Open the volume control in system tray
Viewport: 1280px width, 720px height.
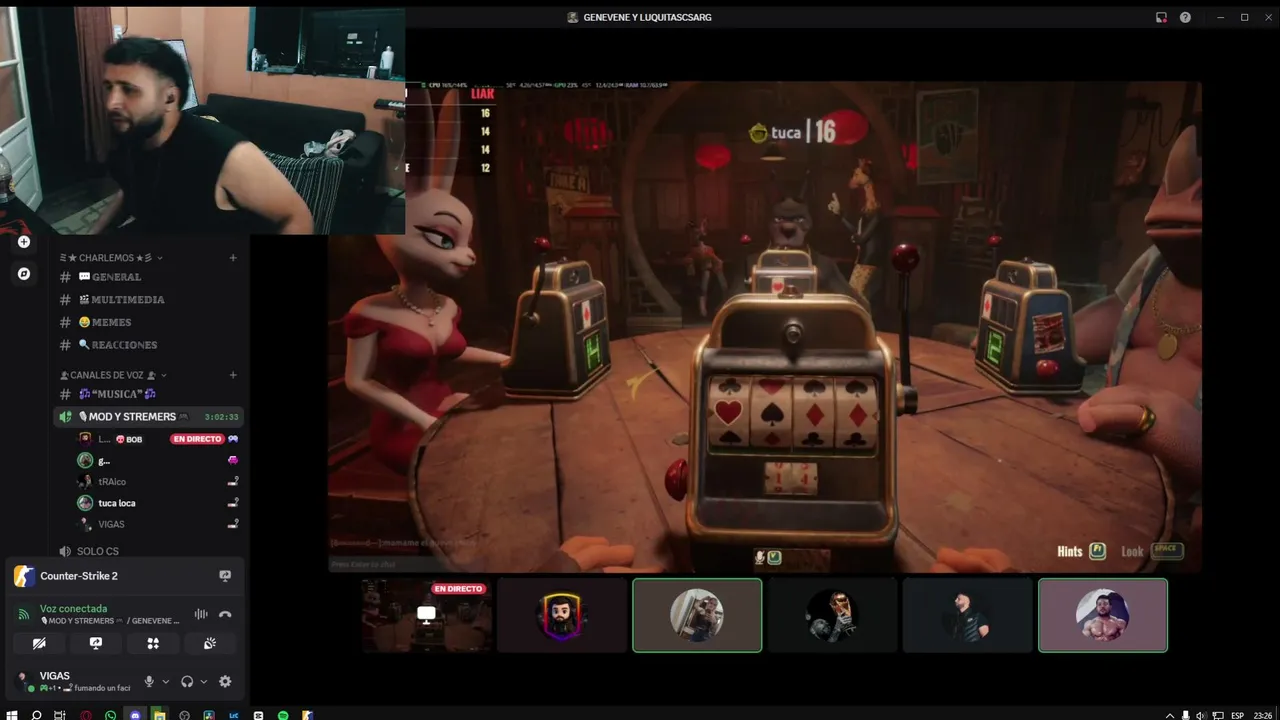pyautogui.click(x=1201, y=715)
